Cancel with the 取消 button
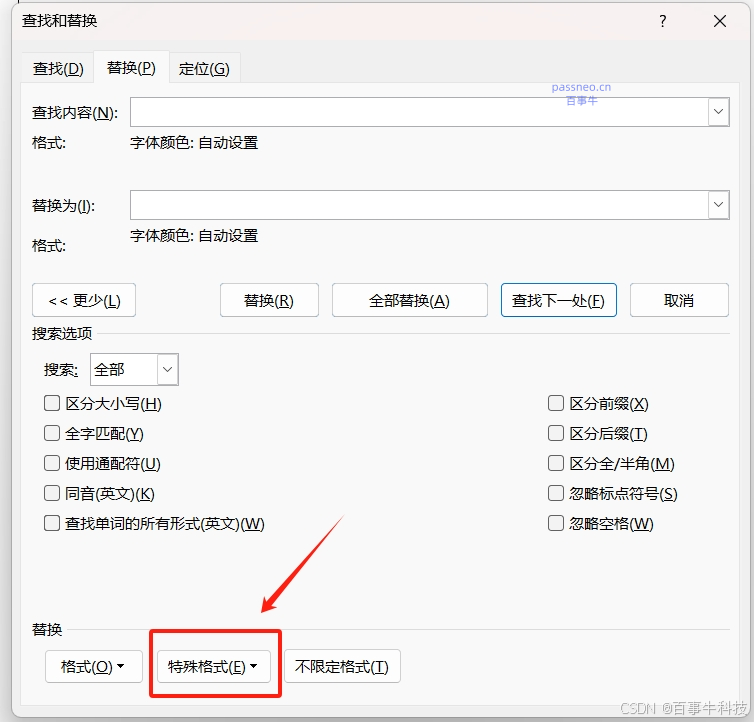This screenshot has width=754, height=722. click(679, 300)
